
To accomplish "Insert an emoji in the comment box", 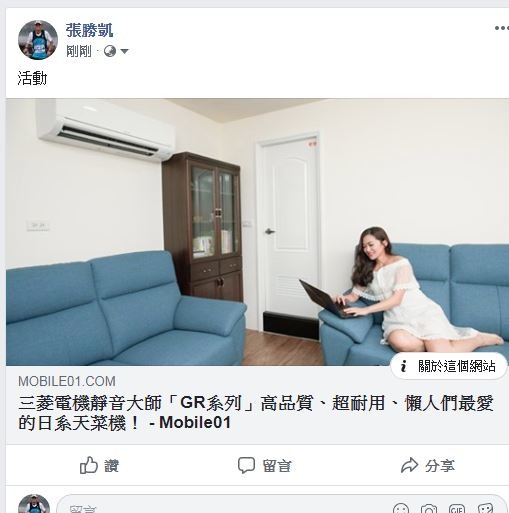I will tap(401, 508).
